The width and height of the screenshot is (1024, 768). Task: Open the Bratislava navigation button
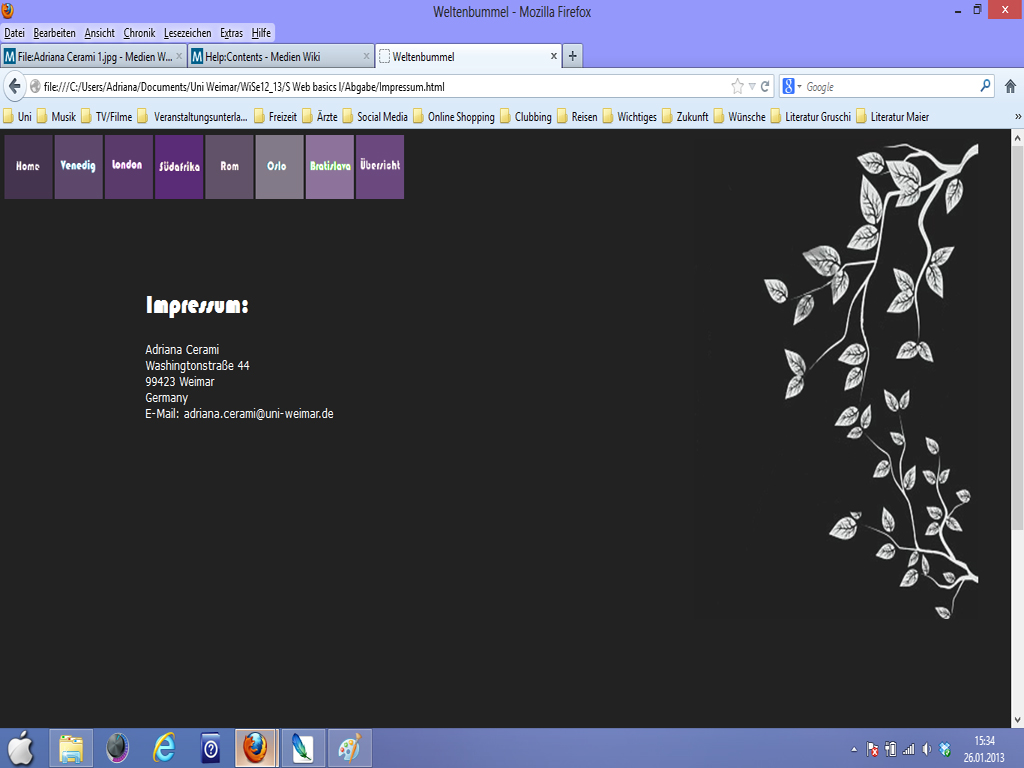click(329, 166)
